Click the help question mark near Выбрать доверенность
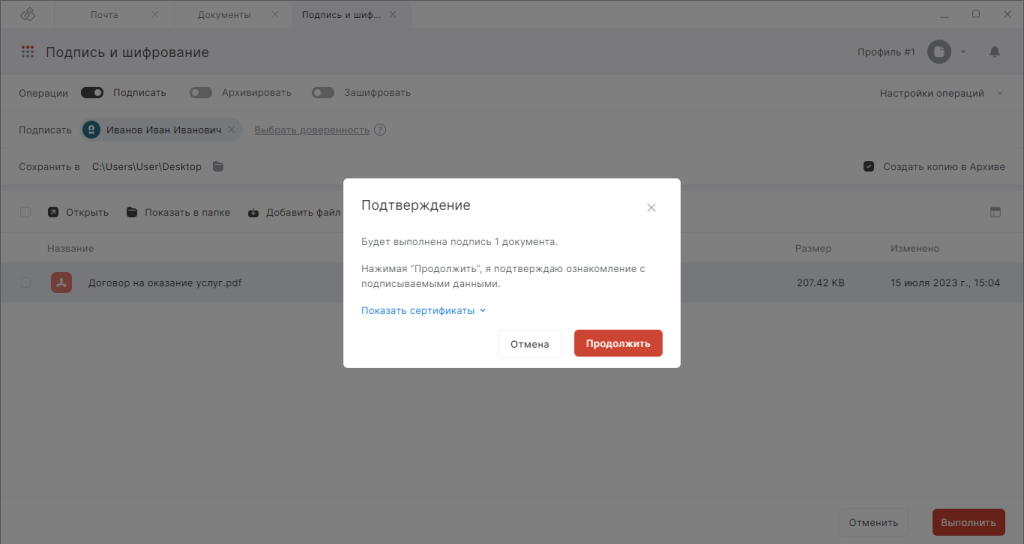Viewport: 1024px width, 544px height. [380, 130]
